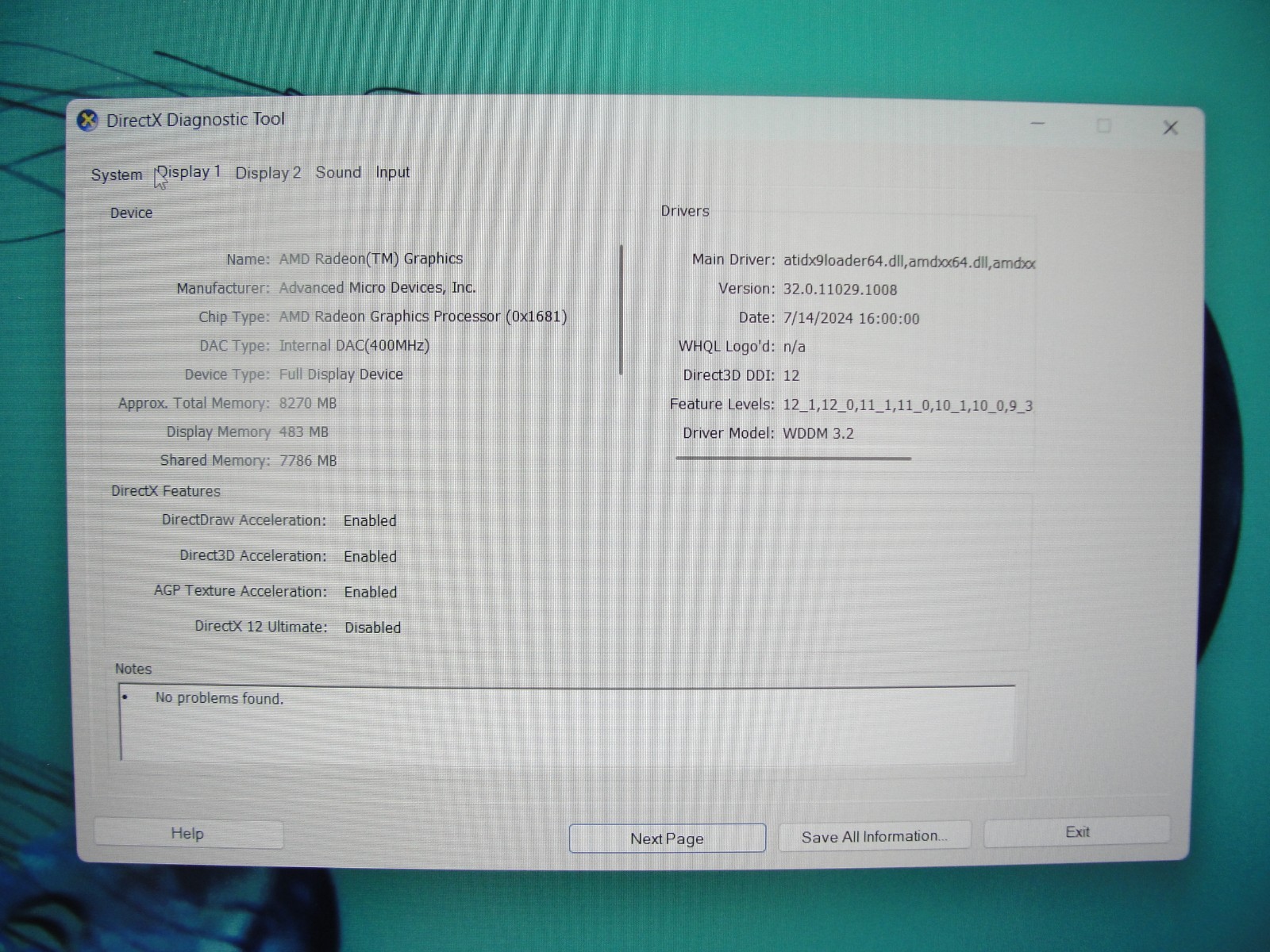Screen dimensions: 1270x952
Task: Click chip type value with 0x1681
Action: (423, 317)
